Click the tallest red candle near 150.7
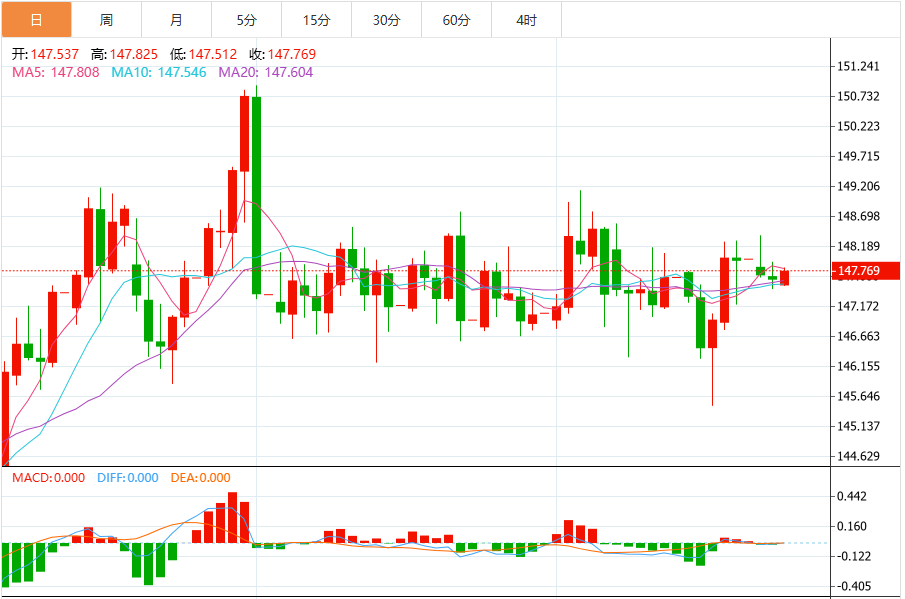 click(x=245, y=134)
